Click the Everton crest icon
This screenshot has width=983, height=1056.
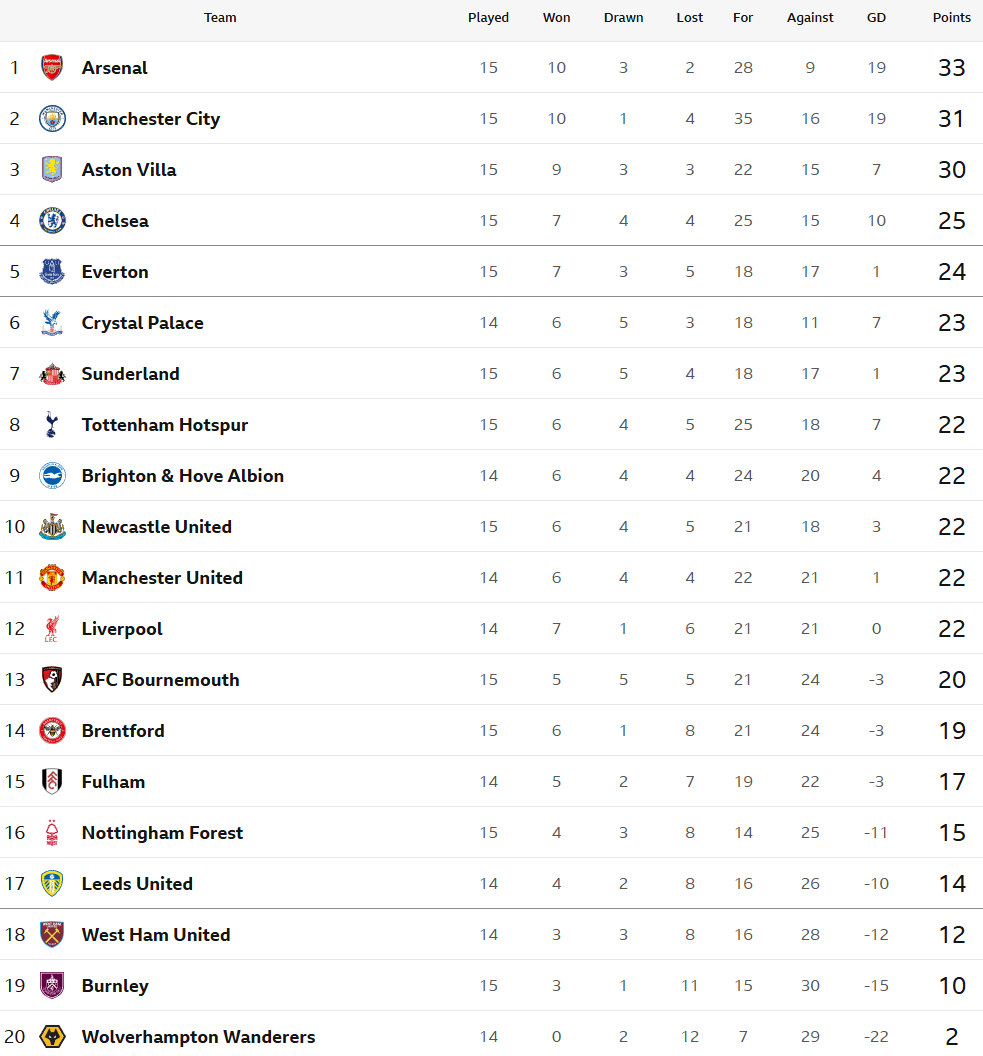(x=52, y=272)
